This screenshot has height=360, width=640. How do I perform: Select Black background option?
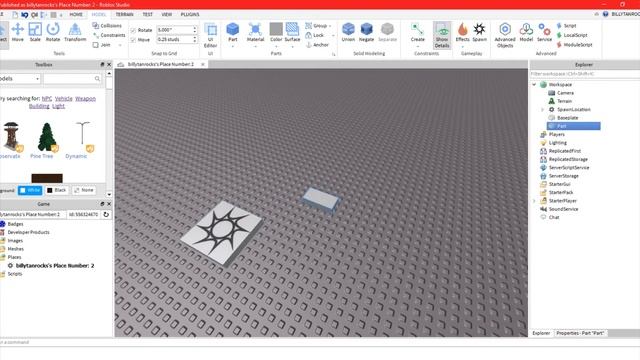point(56,190)
